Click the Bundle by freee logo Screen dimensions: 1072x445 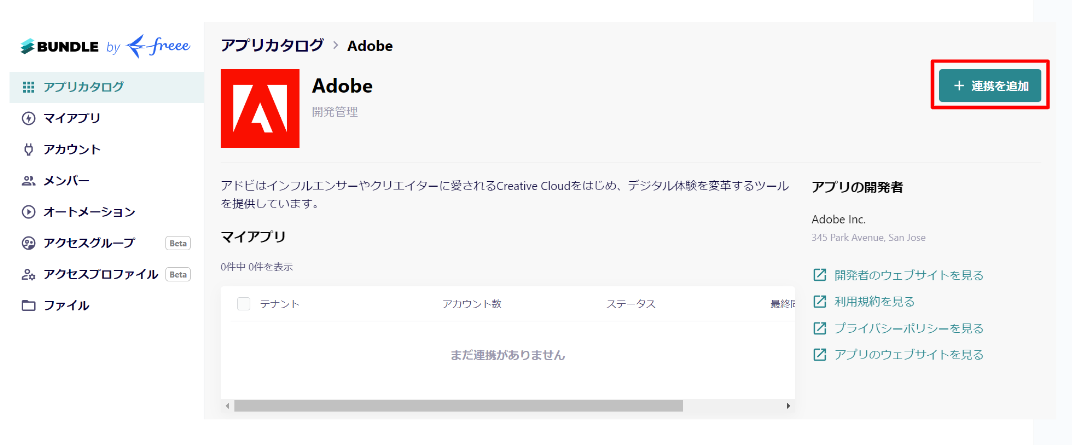[105, 46]
